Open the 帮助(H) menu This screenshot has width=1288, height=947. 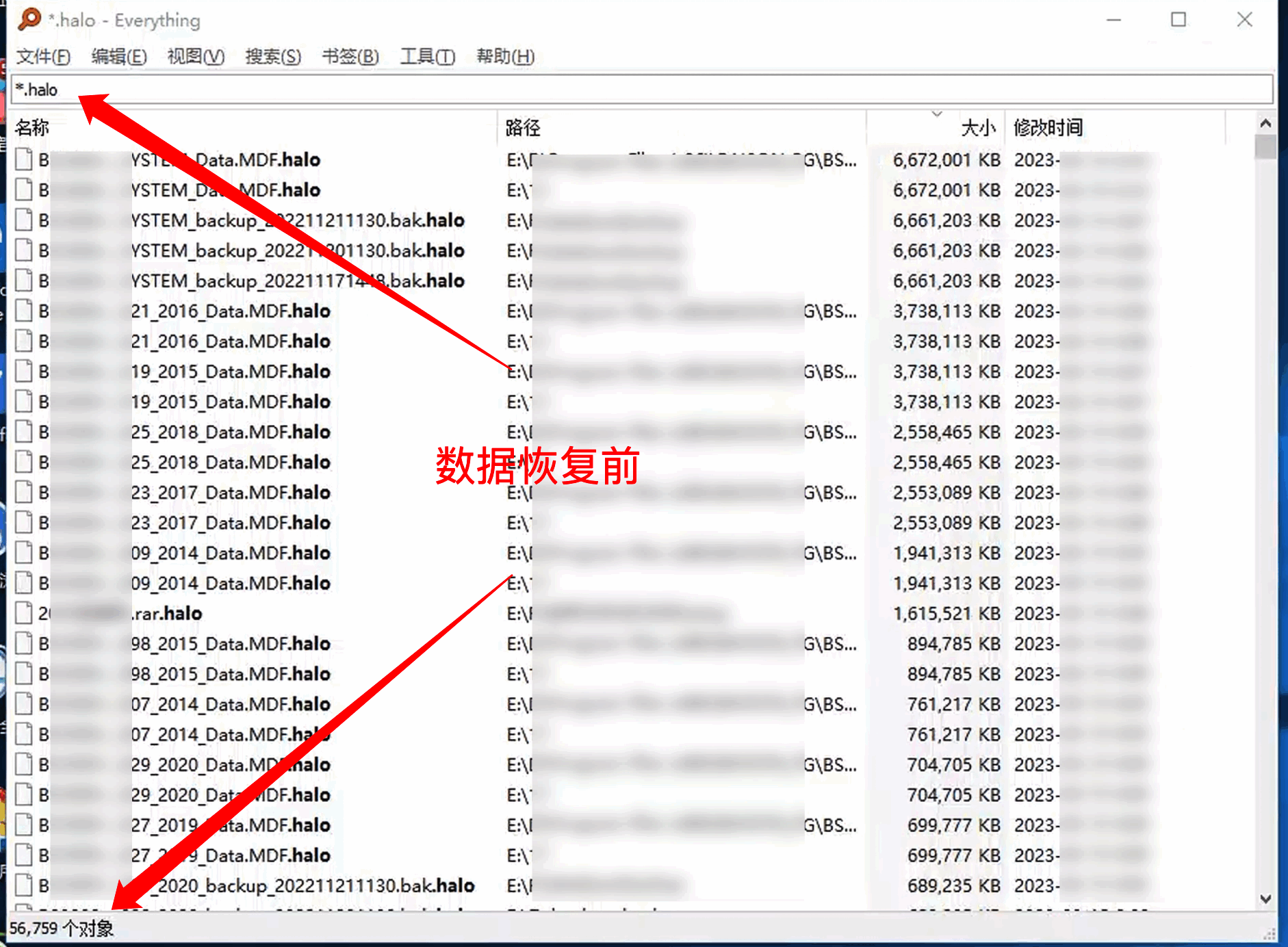[505, 56]
